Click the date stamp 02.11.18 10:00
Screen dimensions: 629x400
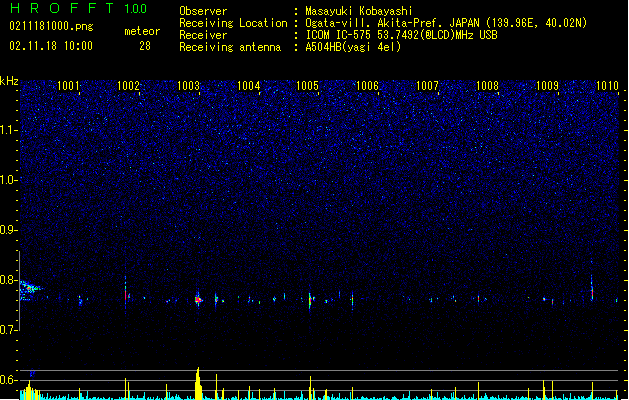(x=51, y=46)
